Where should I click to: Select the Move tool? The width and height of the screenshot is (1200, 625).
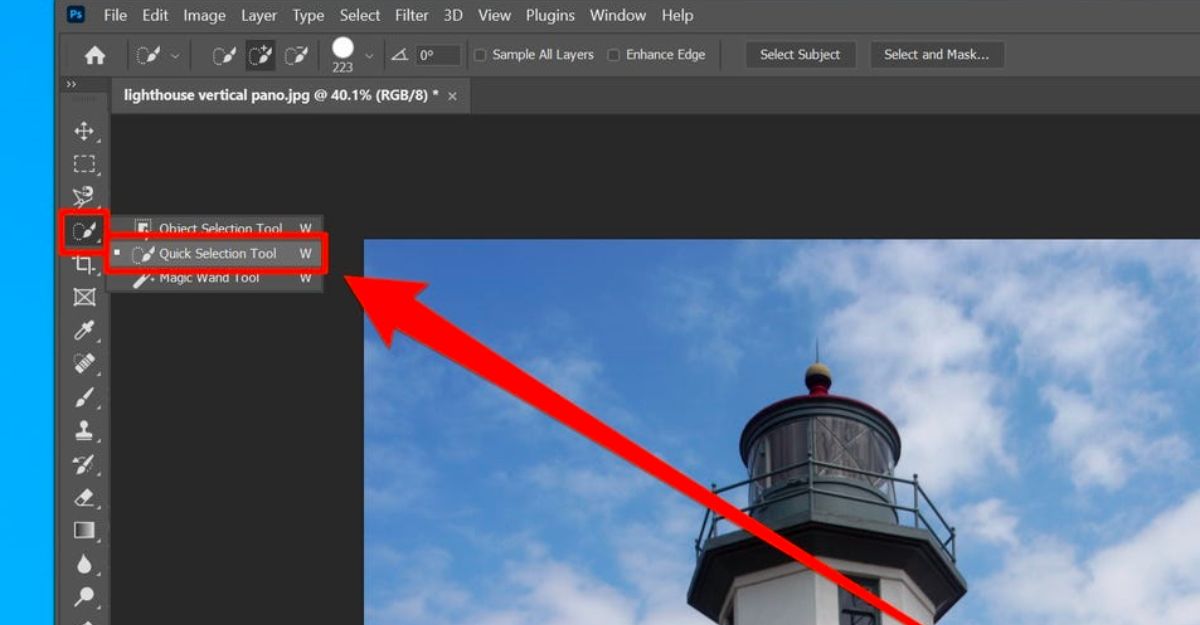click(84, 131)
